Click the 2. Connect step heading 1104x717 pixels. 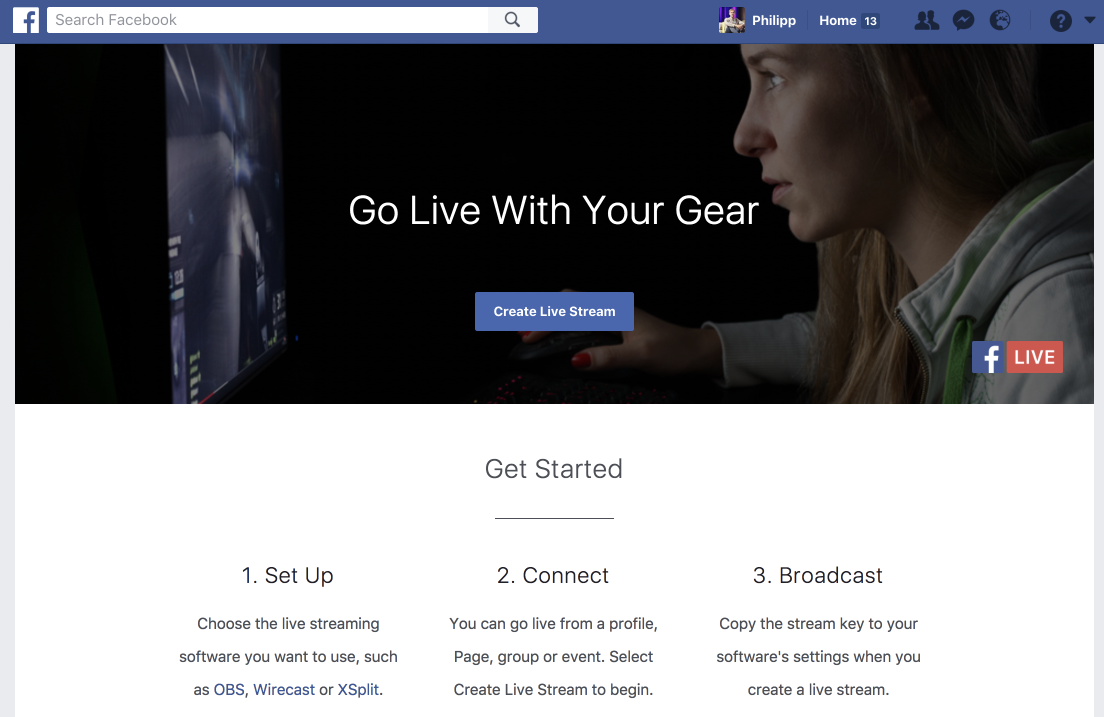pyautogui.click(x=553, y=575)
